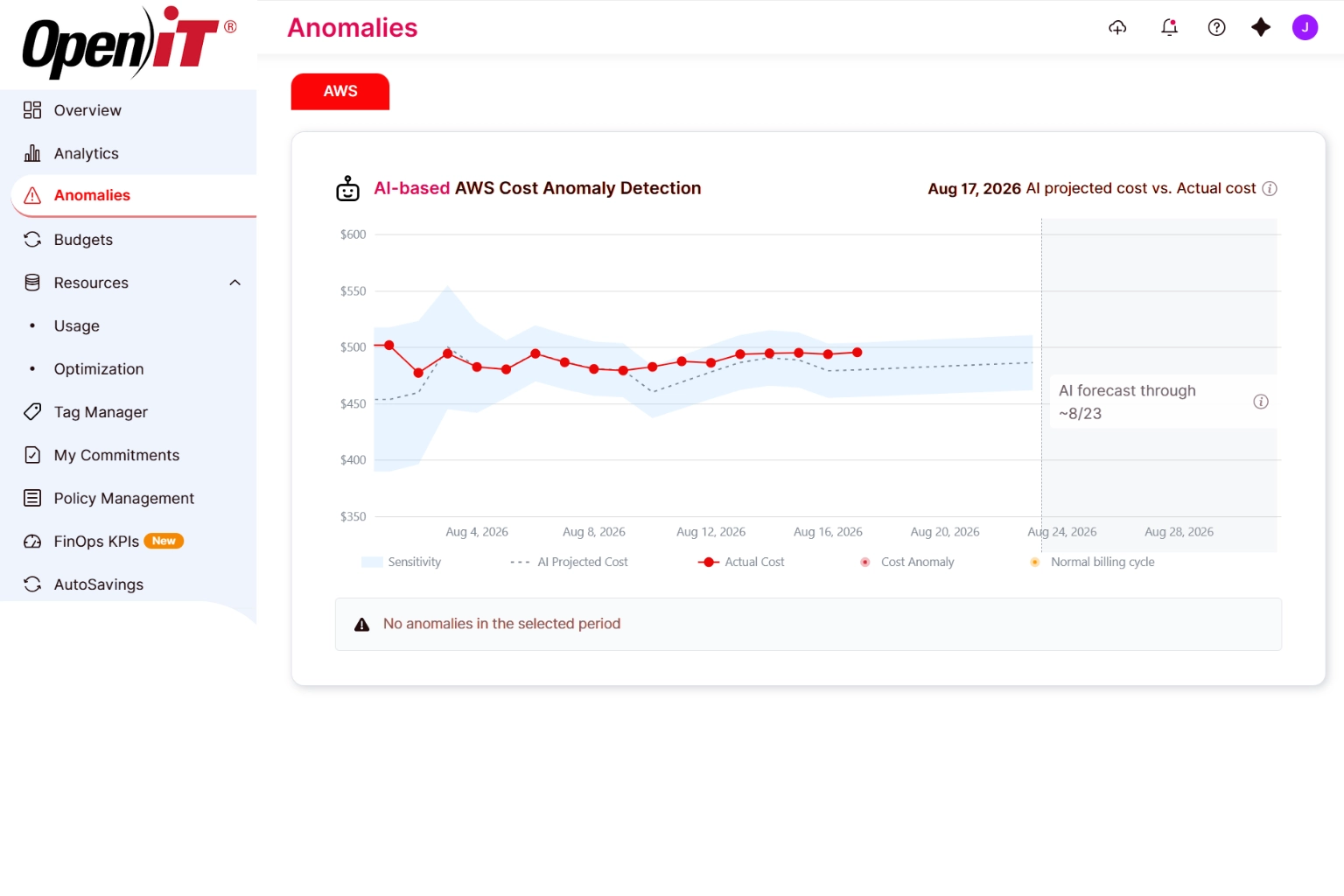Select the AWS tab
Viewport: 1344px width, 896px height.
click(340, 92)
